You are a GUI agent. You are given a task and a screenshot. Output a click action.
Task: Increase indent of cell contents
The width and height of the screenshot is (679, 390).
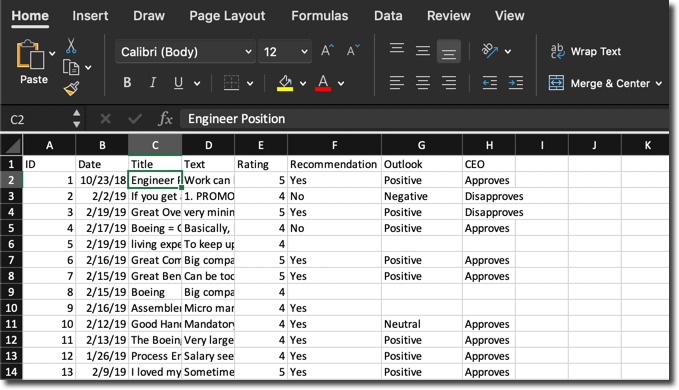tap(516, 82)
